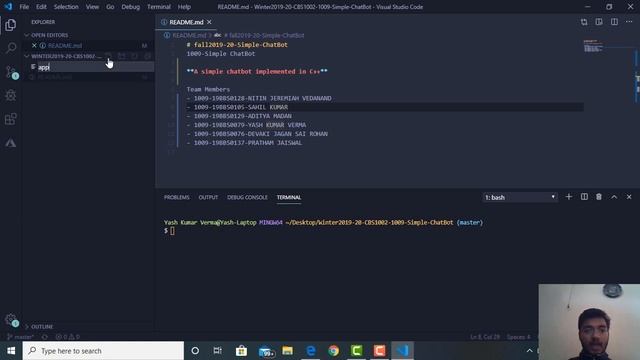Screen dimensions: 640x360
Task: Open the View menu
Action: (92, 7)
